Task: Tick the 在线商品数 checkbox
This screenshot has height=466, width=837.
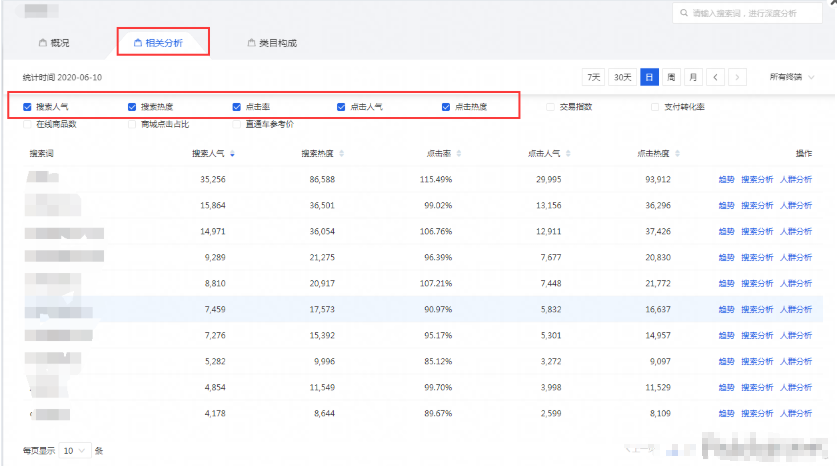Action: [x=27, y=125]
